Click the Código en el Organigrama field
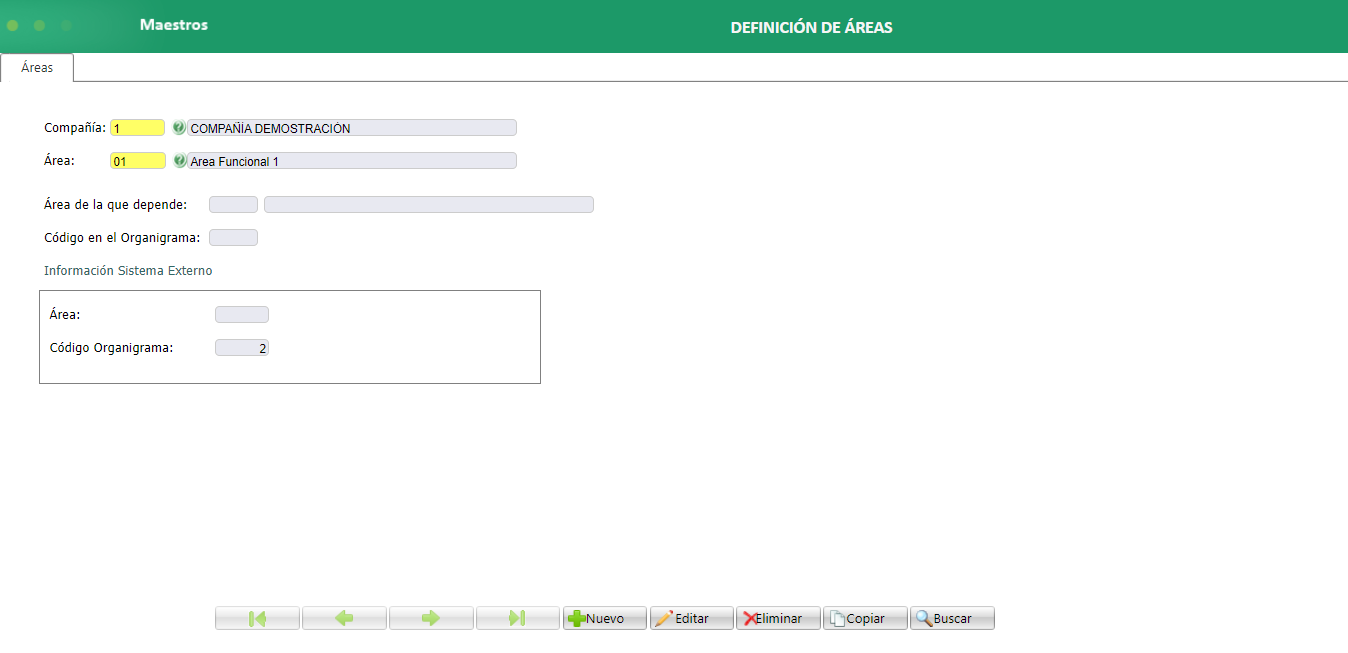The width and height of the screenshot is (1348, 653). pos(233,237)
